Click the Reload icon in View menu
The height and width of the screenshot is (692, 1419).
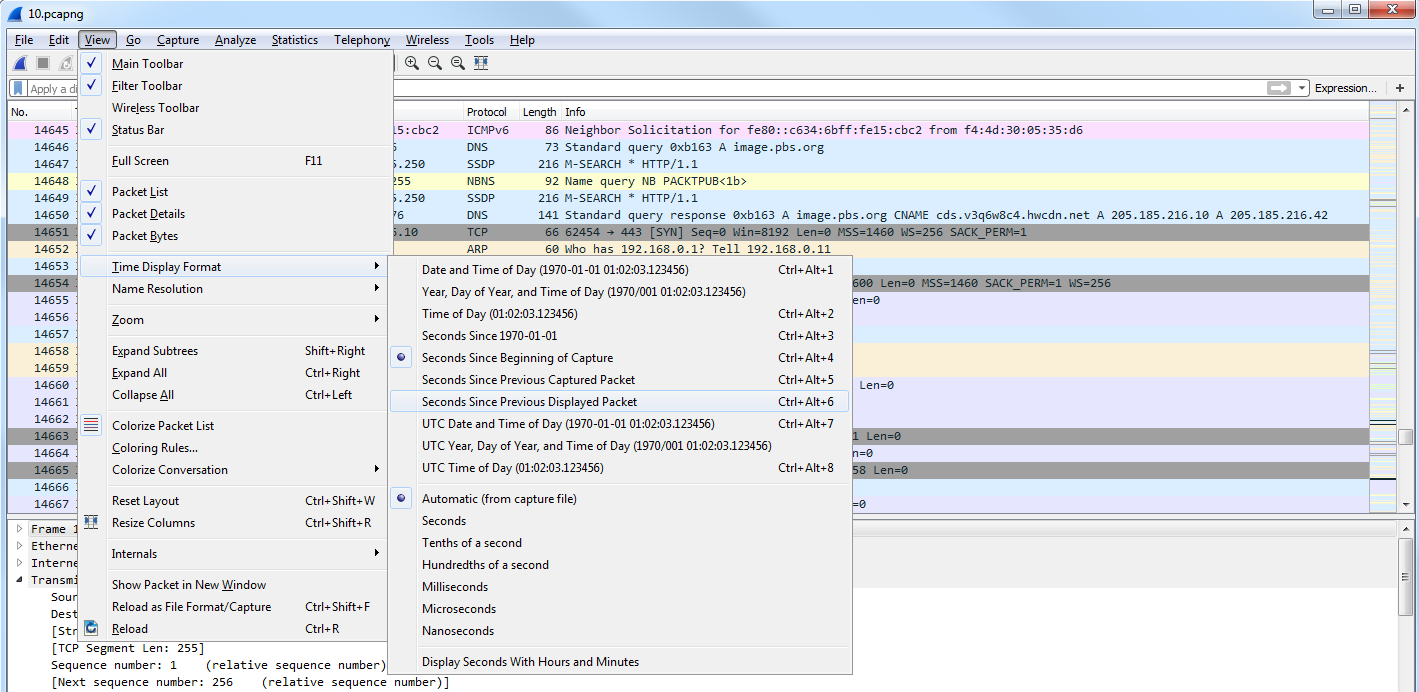[92, 629]
